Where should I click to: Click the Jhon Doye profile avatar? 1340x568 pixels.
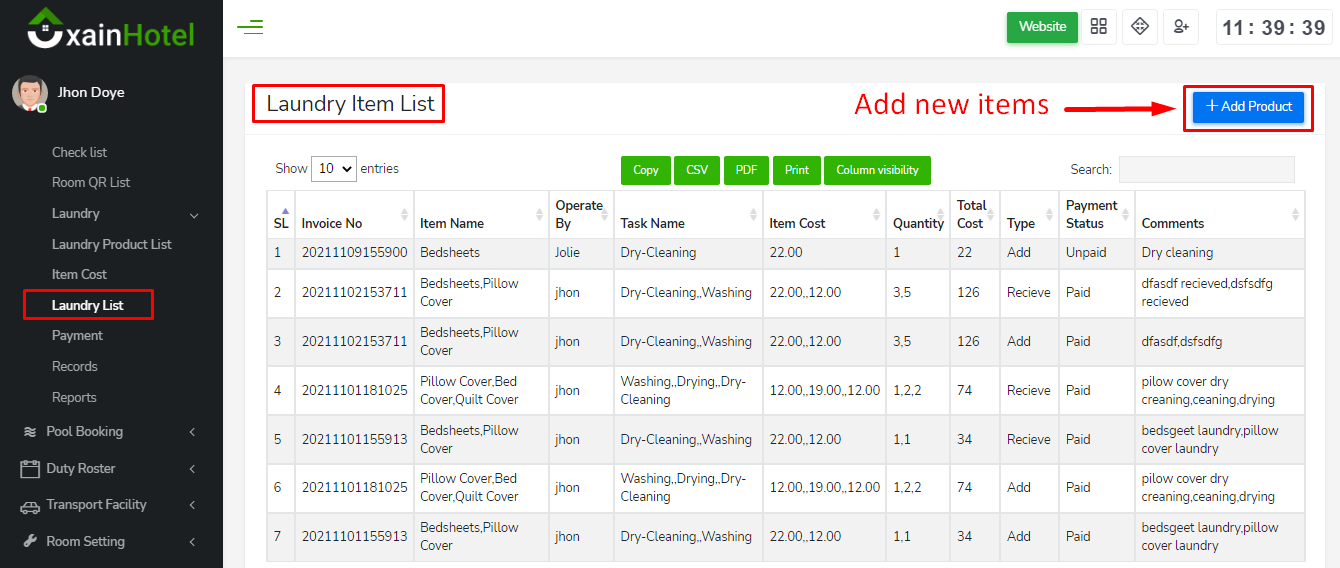tap(29, 93)
